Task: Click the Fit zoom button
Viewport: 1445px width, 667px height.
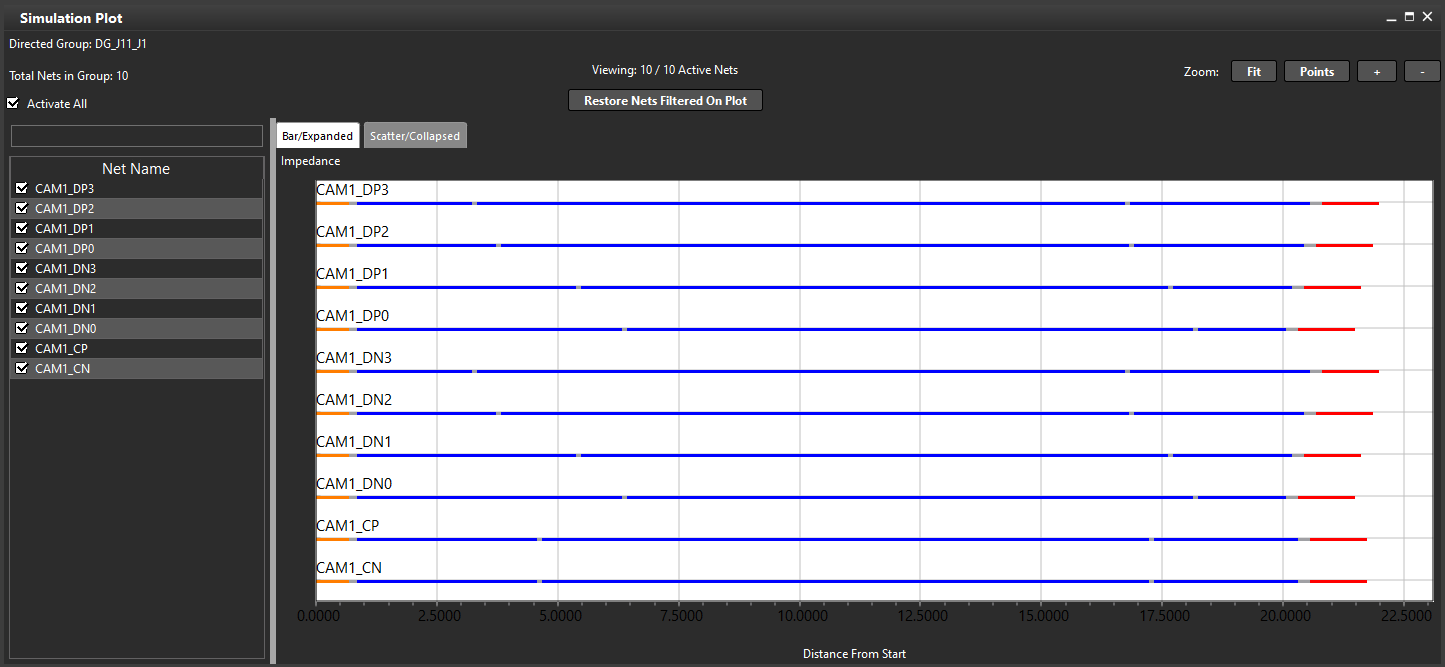Action: pyautogui.click(x=1253, y=71)
